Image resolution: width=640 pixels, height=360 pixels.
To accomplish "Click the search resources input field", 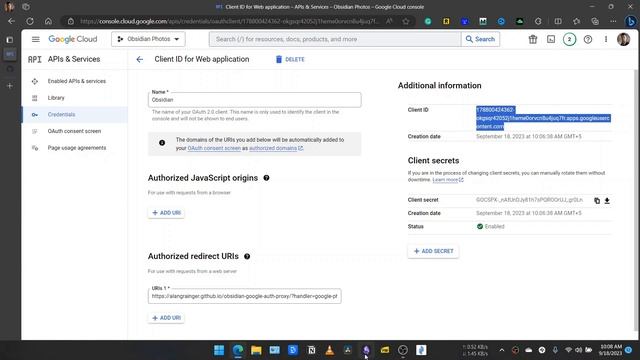I will pos(335,39).
